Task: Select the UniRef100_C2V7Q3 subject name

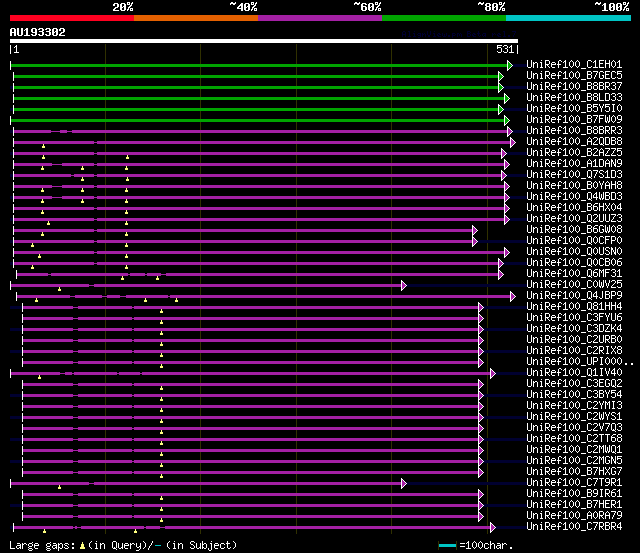Action: (574, 428)
